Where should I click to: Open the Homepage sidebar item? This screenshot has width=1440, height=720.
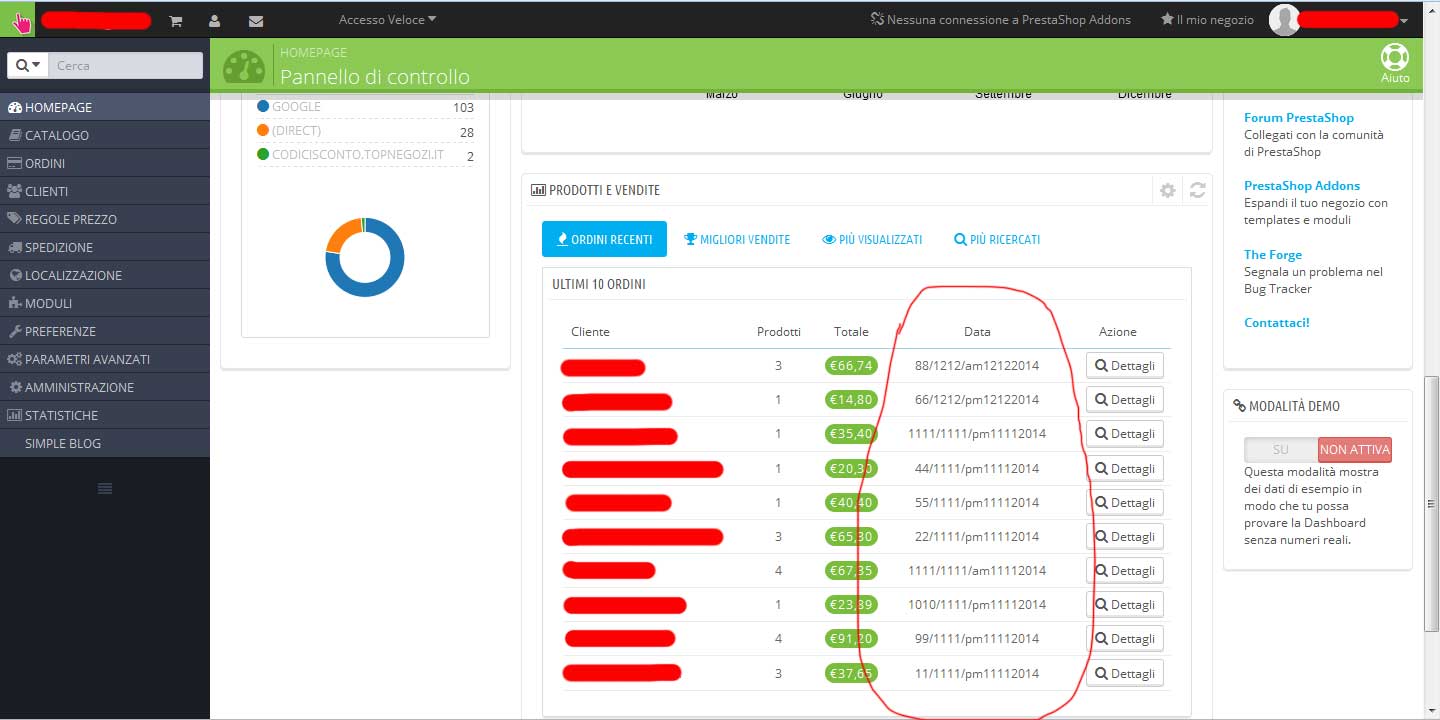click(105, 107)
